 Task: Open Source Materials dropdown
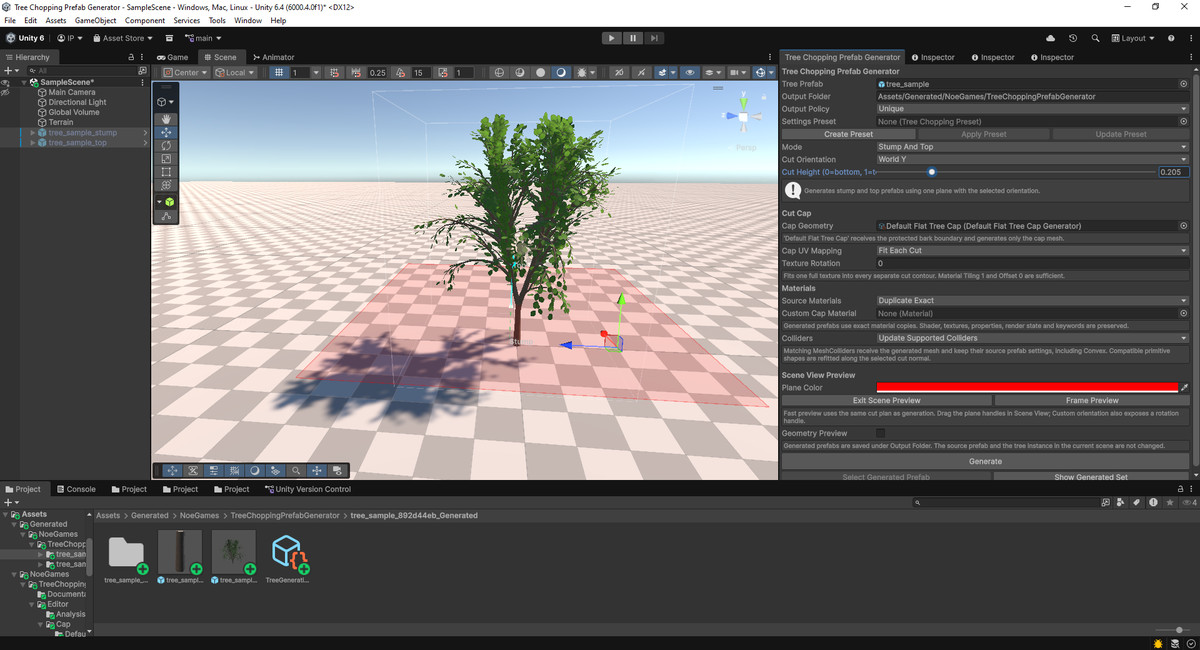1032,300
